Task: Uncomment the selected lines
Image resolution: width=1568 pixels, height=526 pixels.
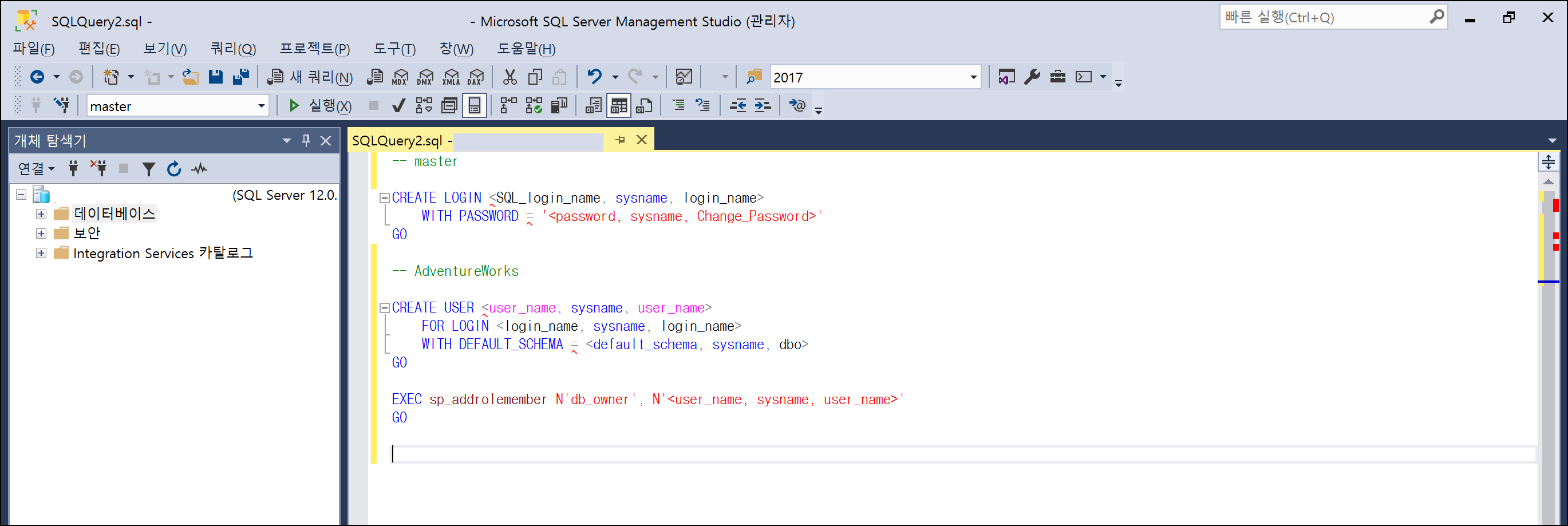Action: [703, 106]
